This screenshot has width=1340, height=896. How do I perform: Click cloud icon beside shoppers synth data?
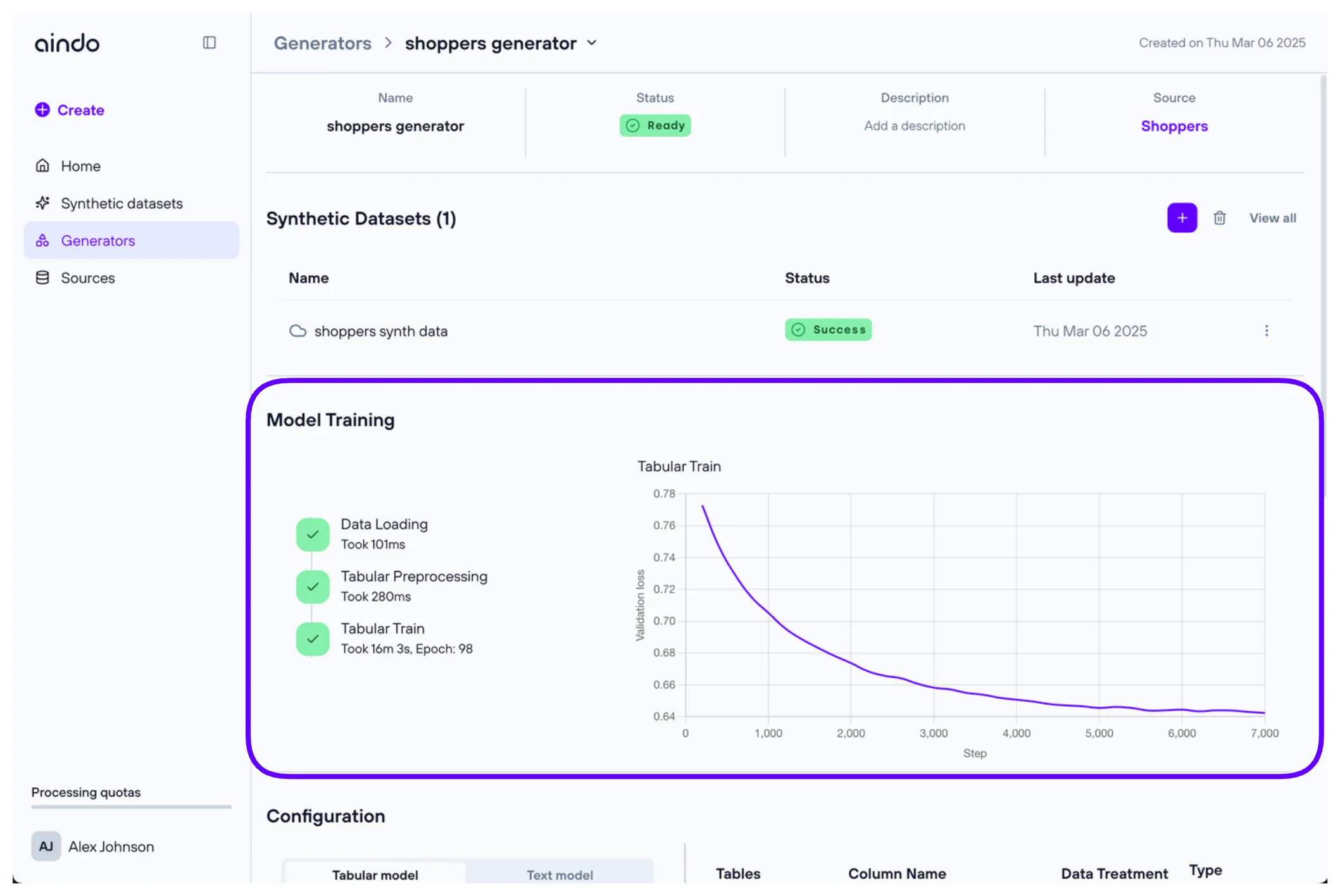tap(297, 331)
